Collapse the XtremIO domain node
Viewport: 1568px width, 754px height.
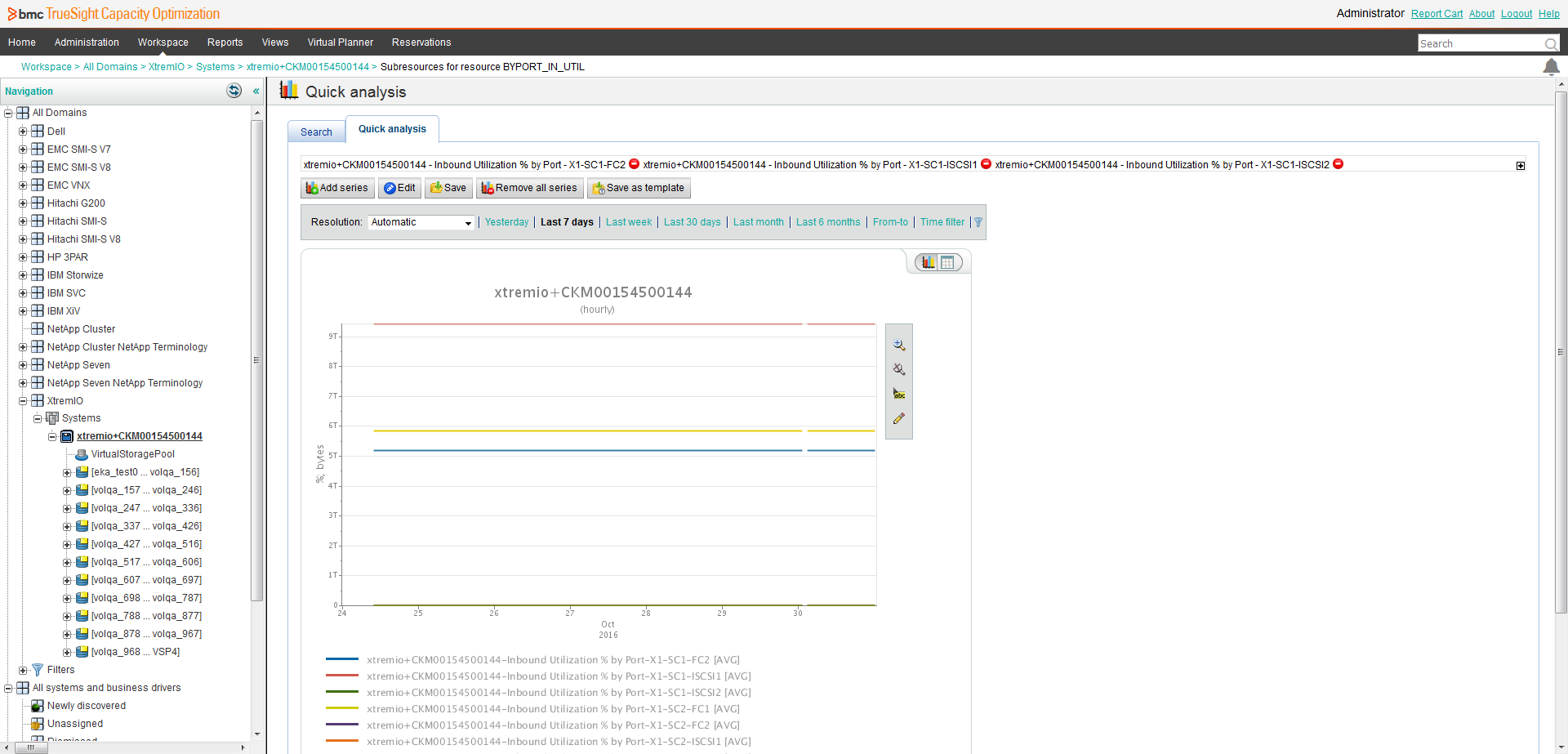23,401
